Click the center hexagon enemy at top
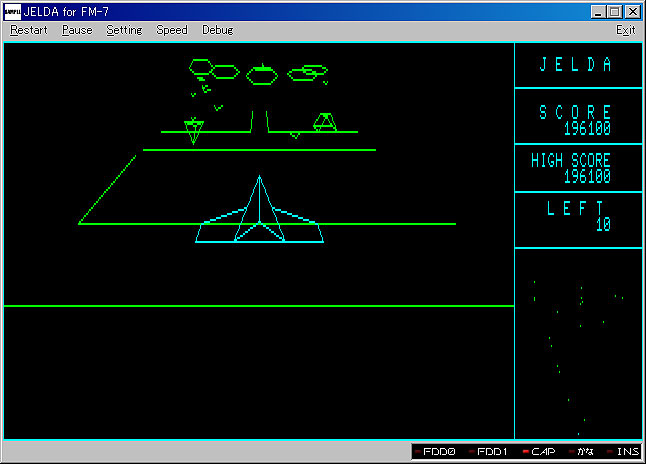Image resolution: width=646 pixels, height=464 pixels. tap(262, 72)
